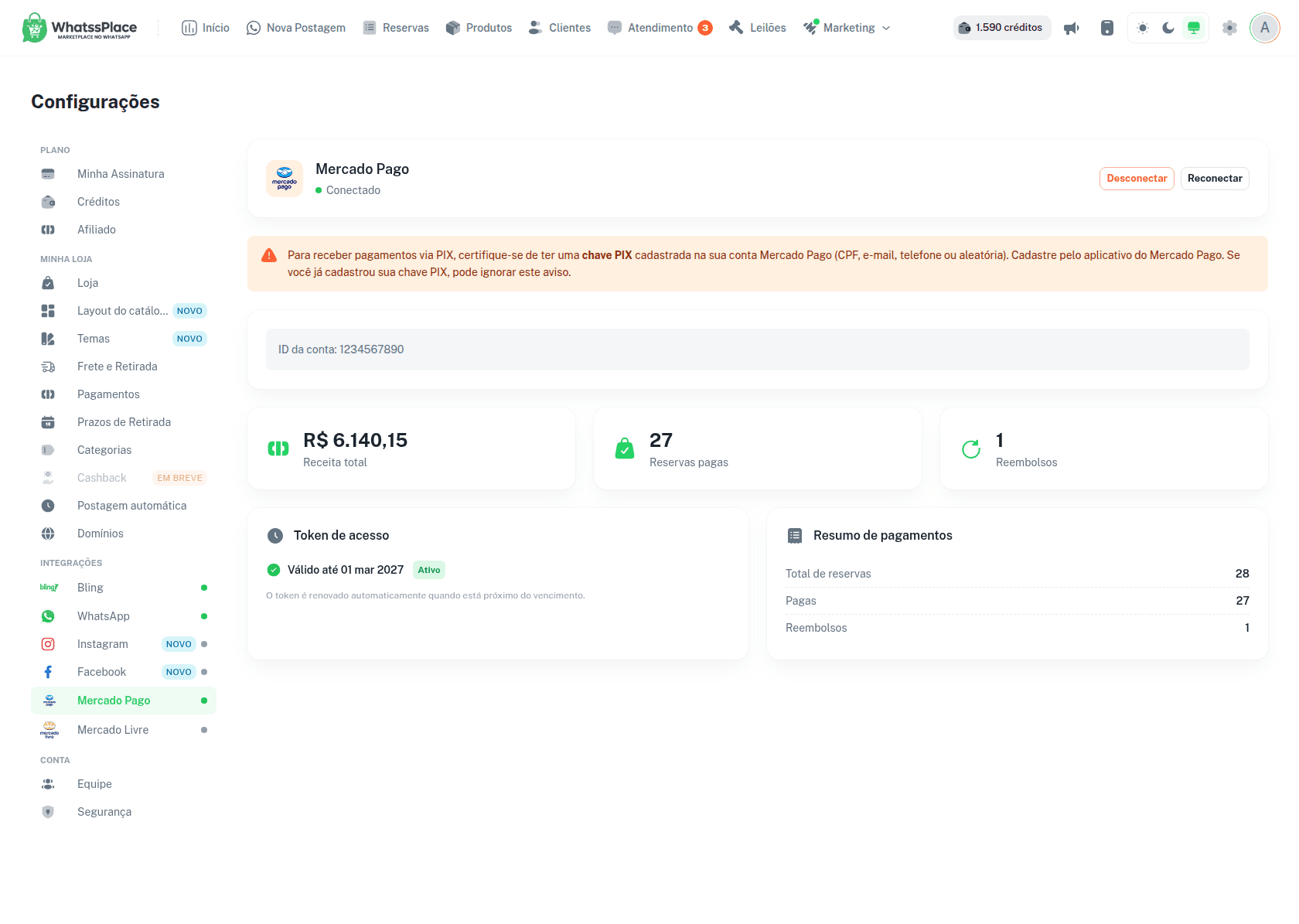Screen dimensions: 1299x924
Task: Open Leilões in the top navigation
Action: (758, 28)
